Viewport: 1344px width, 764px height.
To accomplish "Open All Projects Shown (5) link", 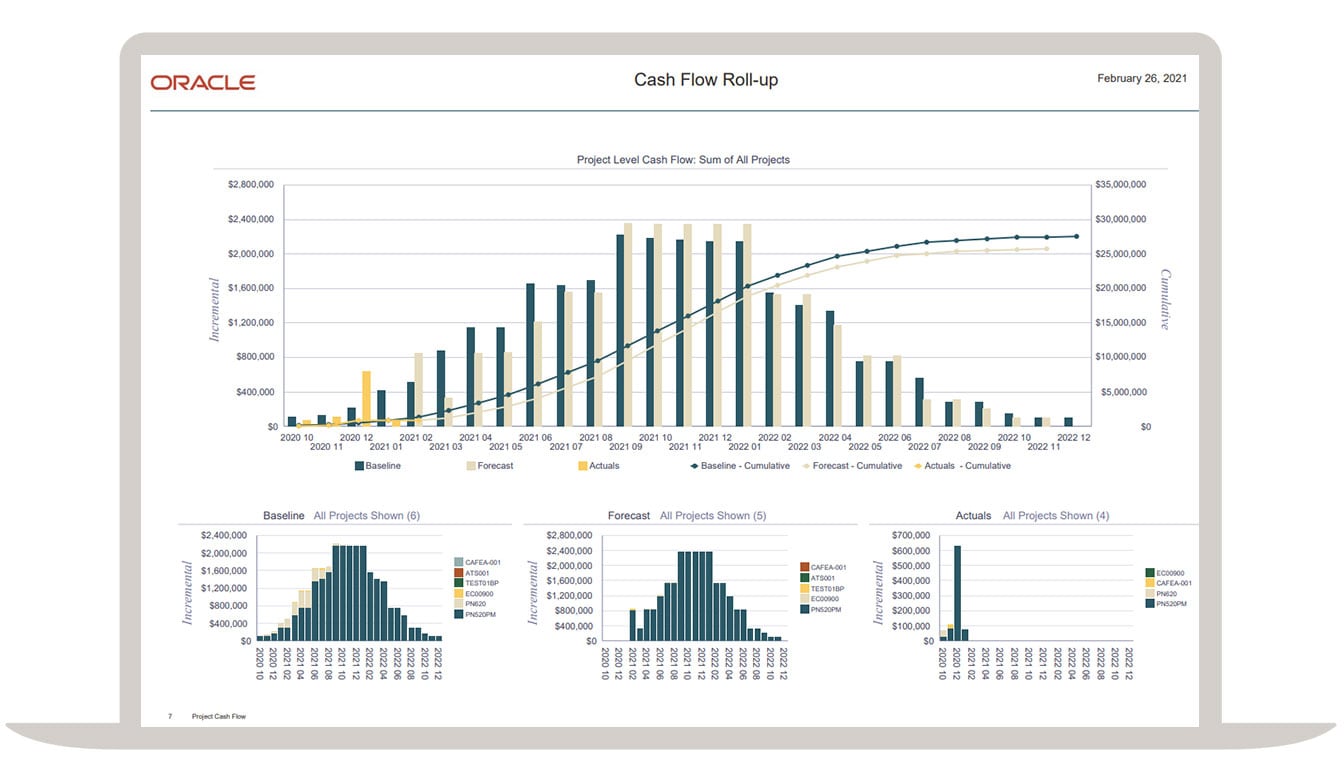I will (x=713, y=516).
